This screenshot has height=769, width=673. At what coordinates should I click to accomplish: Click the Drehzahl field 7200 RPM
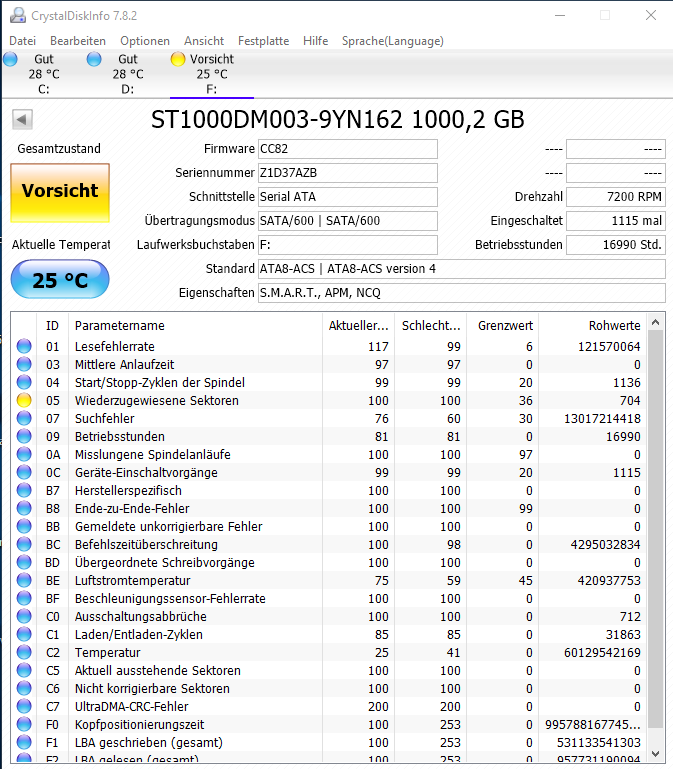point(616,197)
